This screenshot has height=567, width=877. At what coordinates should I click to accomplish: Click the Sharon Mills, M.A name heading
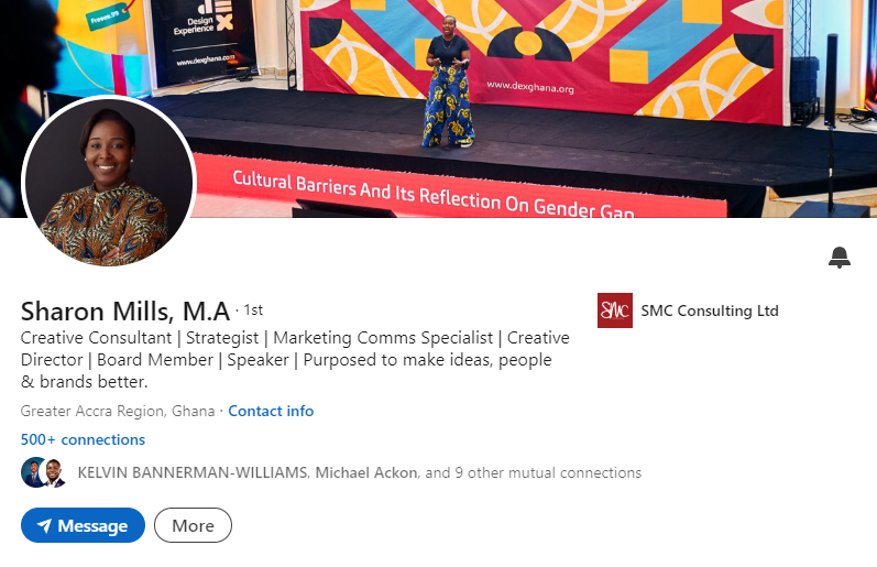click(125, 311)
